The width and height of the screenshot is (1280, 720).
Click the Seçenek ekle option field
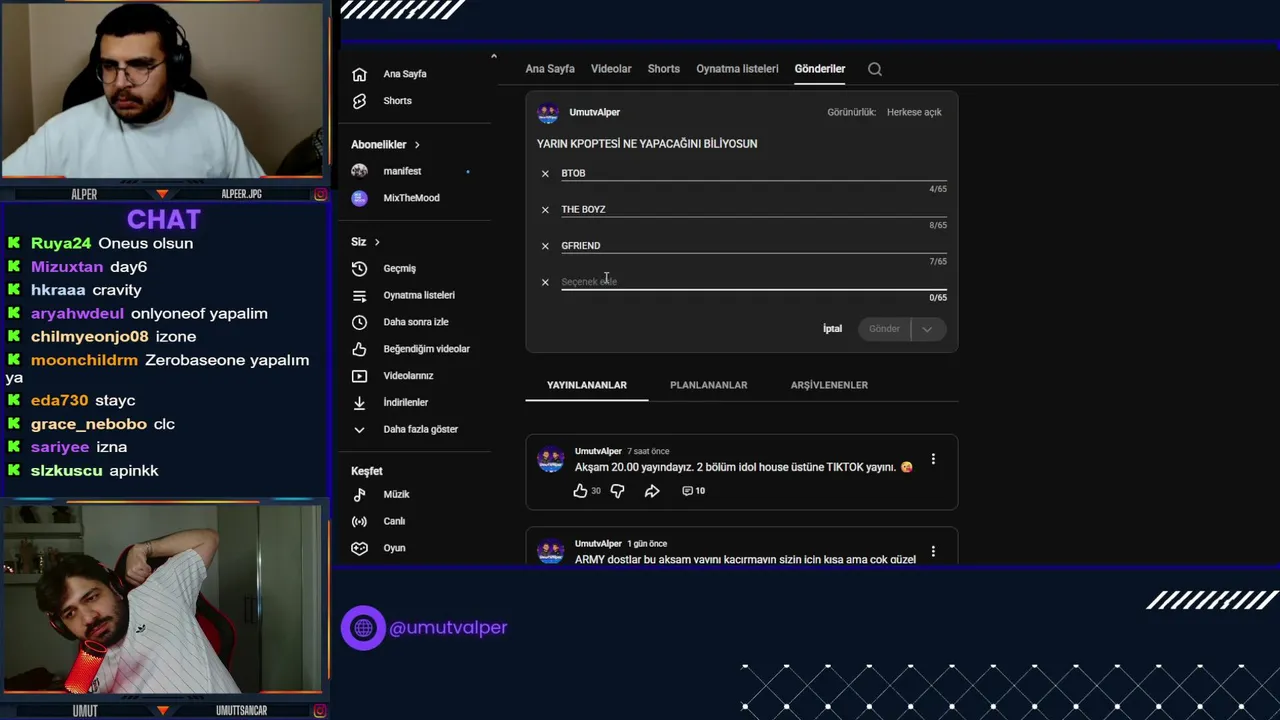coord(753,282)
